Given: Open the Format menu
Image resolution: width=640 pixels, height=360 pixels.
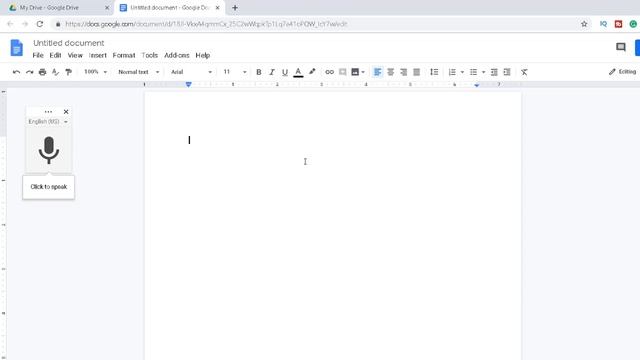Looking at the screenshot, I should pos(124,55).
